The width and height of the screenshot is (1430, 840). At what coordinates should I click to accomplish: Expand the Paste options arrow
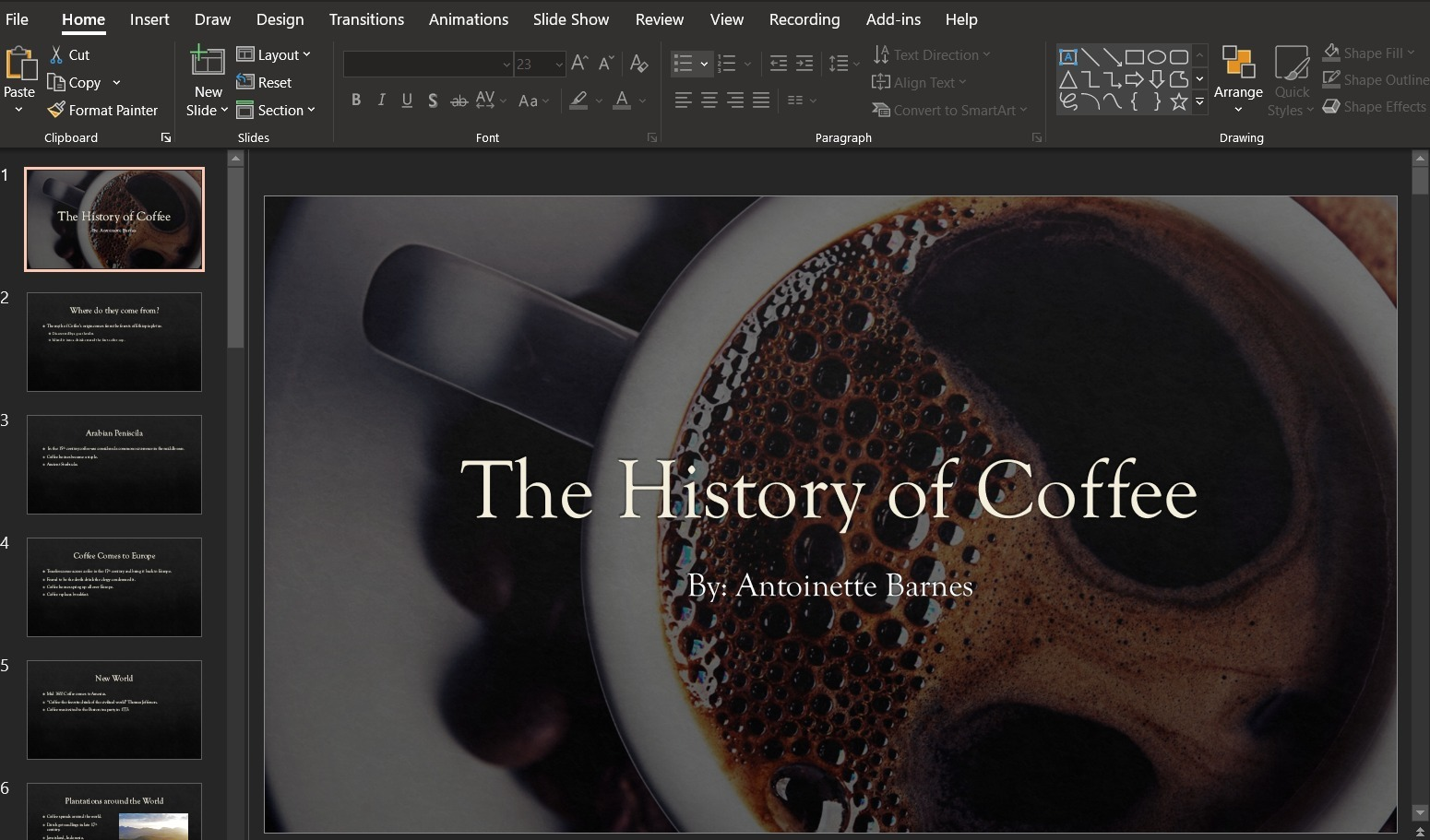point(18,110)
